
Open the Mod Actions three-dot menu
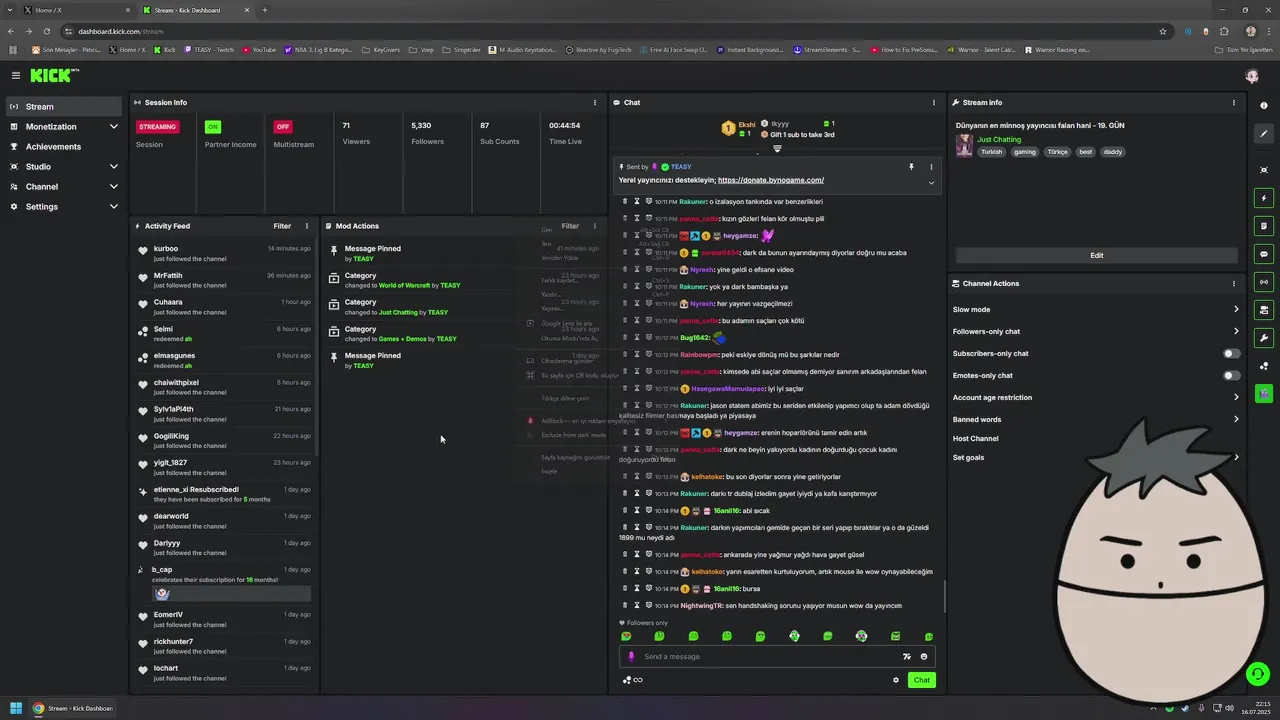(595, 226)
